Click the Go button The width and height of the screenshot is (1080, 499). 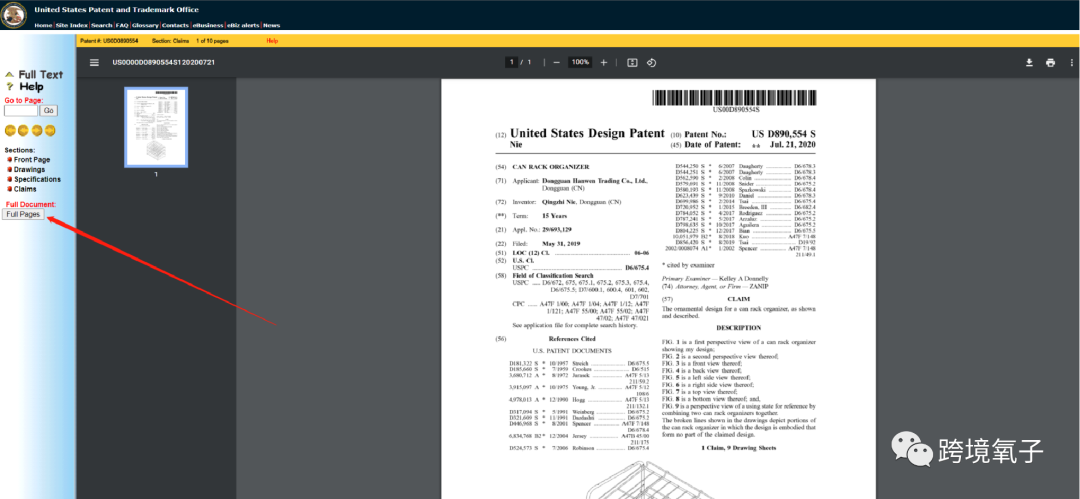coord(49,110)
